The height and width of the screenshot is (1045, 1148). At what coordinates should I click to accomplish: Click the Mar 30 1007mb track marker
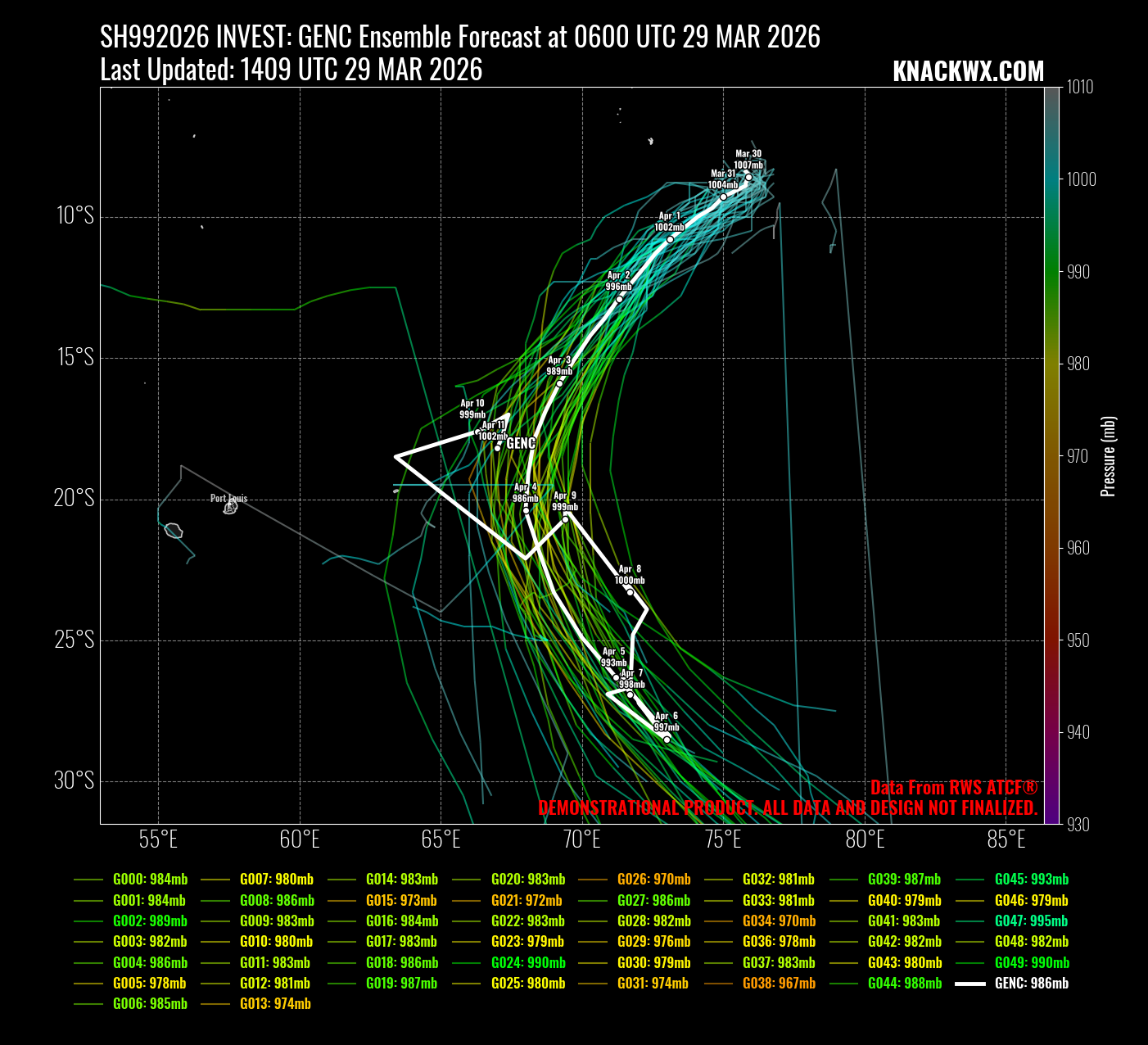click(x=748, y=177)
